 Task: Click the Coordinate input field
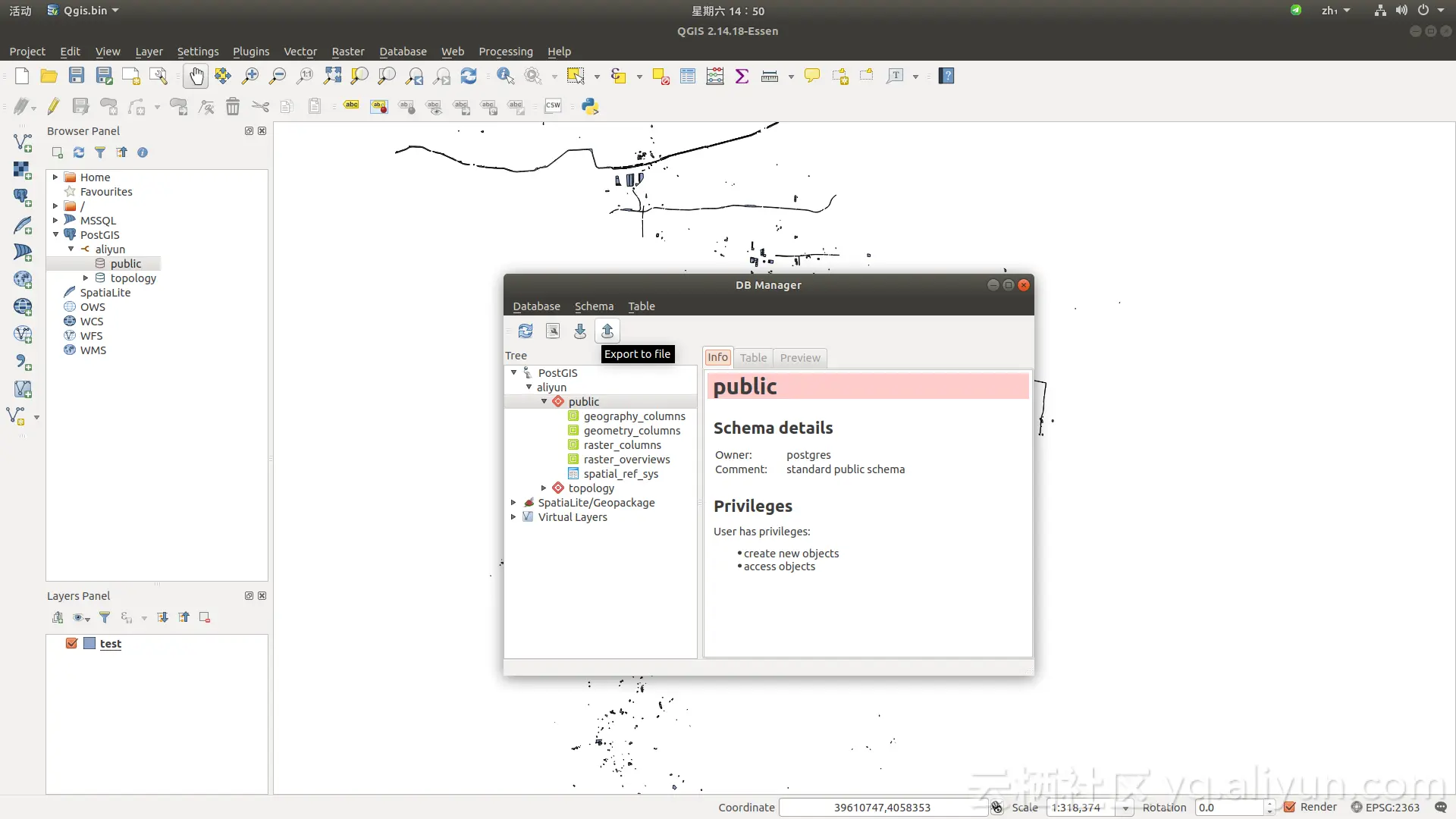[883, 807]
